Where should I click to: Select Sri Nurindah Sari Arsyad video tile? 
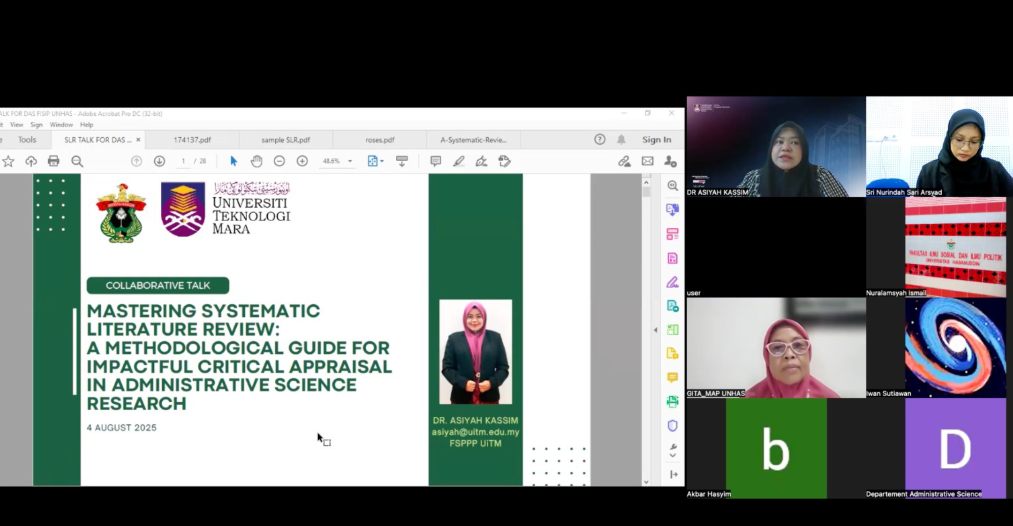point(939,146)
